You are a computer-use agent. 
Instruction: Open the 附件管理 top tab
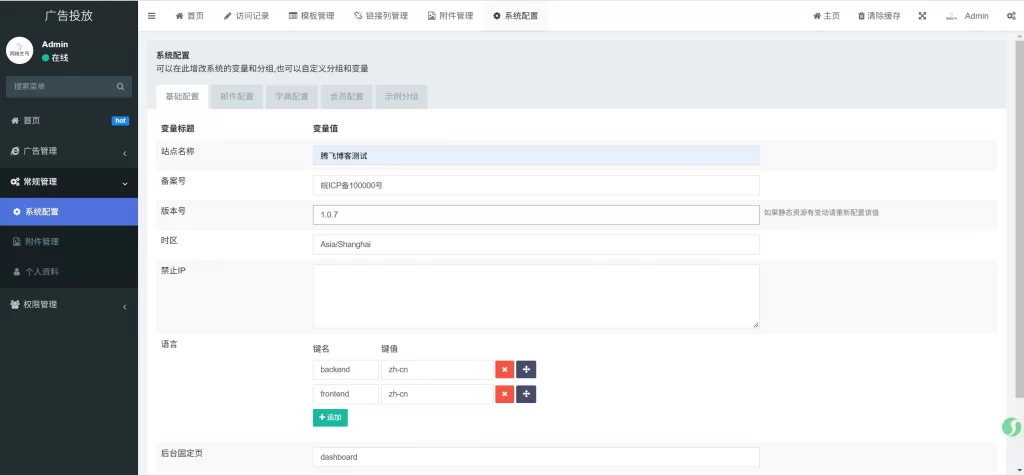coord(451,16)
